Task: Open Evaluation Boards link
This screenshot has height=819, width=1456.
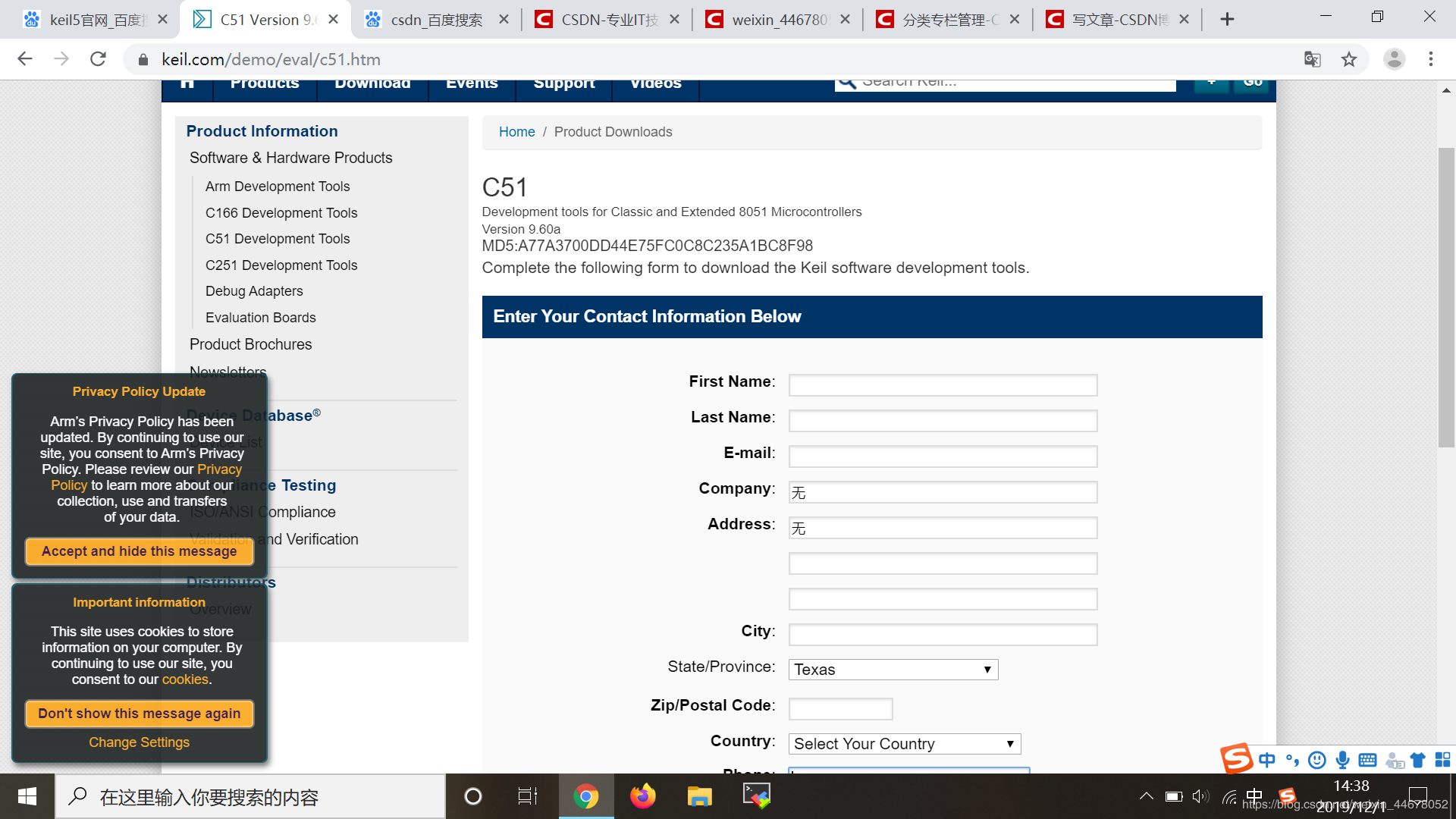Action: (260, 318)
